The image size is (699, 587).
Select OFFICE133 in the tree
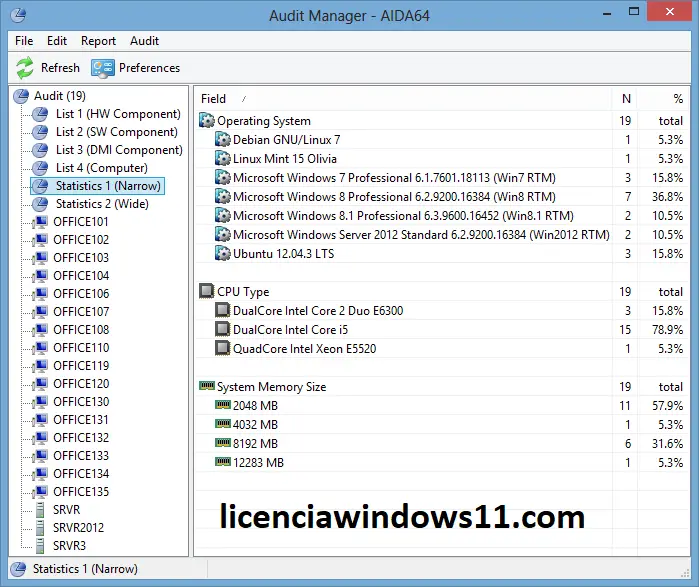81,456
